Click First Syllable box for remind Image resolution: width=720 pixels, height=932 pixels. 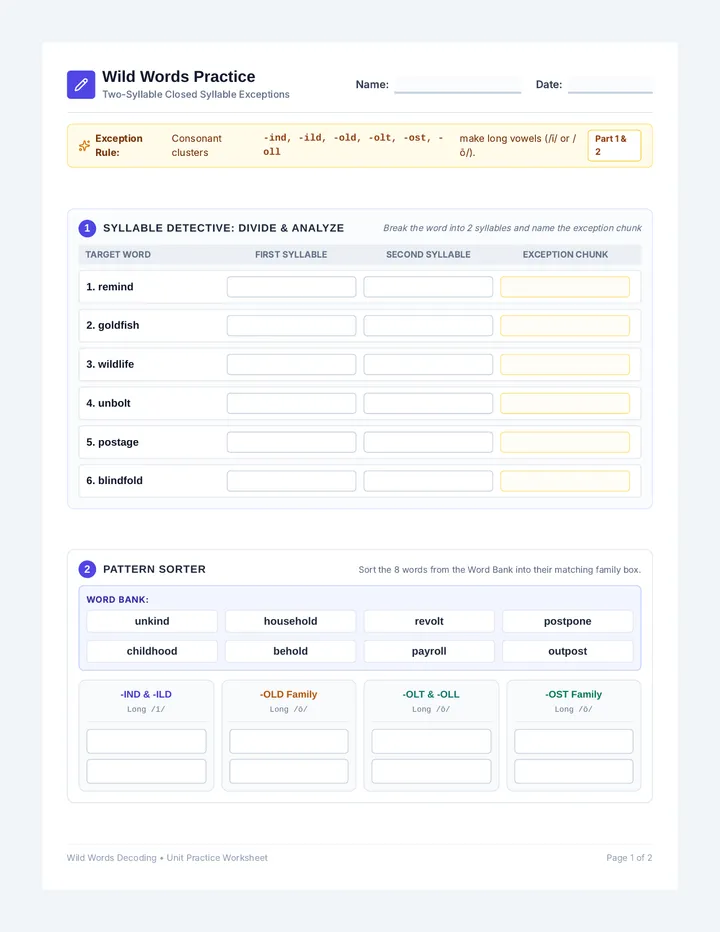coord(291,286)
